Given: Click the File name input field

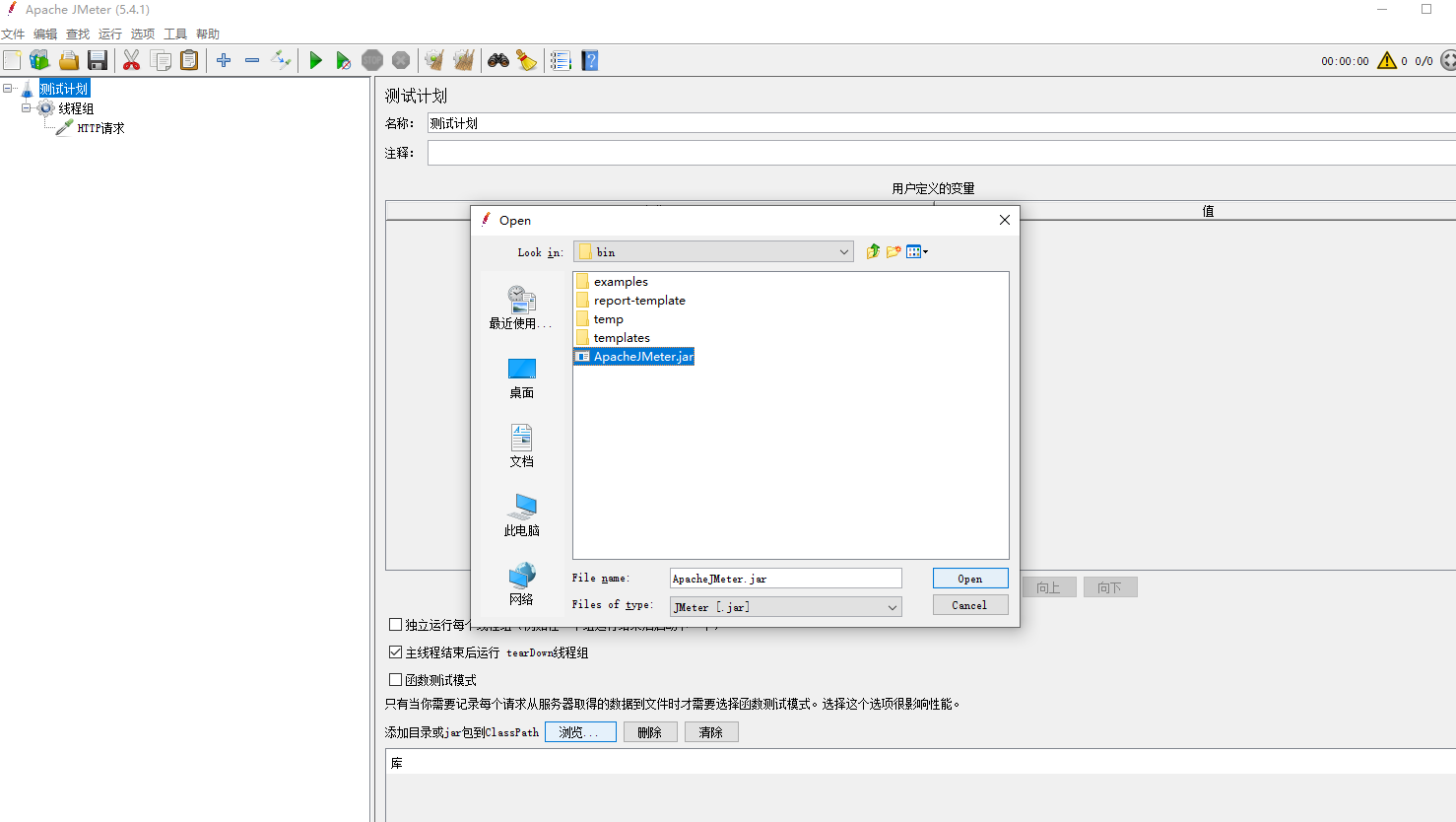Looking at the screenshot, I should (x=786, y=579).
